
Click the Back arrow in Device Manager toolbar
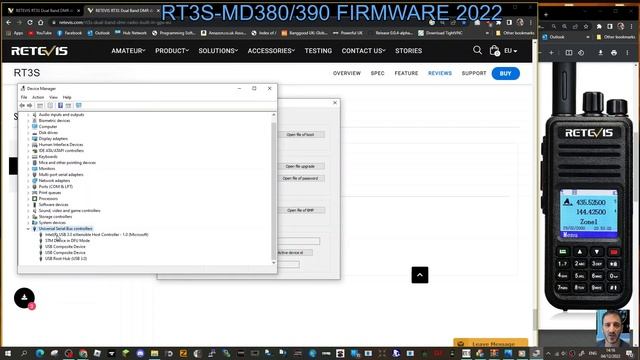coord(22,105)
